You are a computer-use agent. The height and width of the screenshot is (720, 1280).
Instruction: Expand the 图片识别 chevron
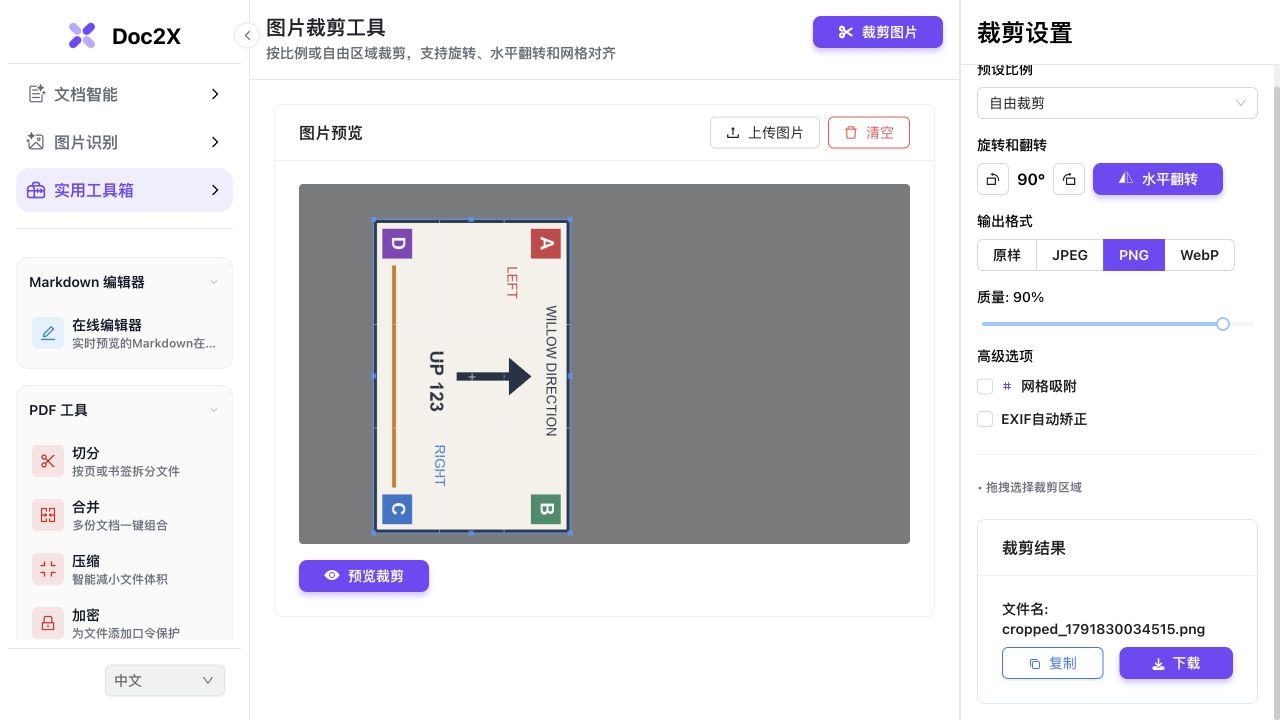(215, 142)
